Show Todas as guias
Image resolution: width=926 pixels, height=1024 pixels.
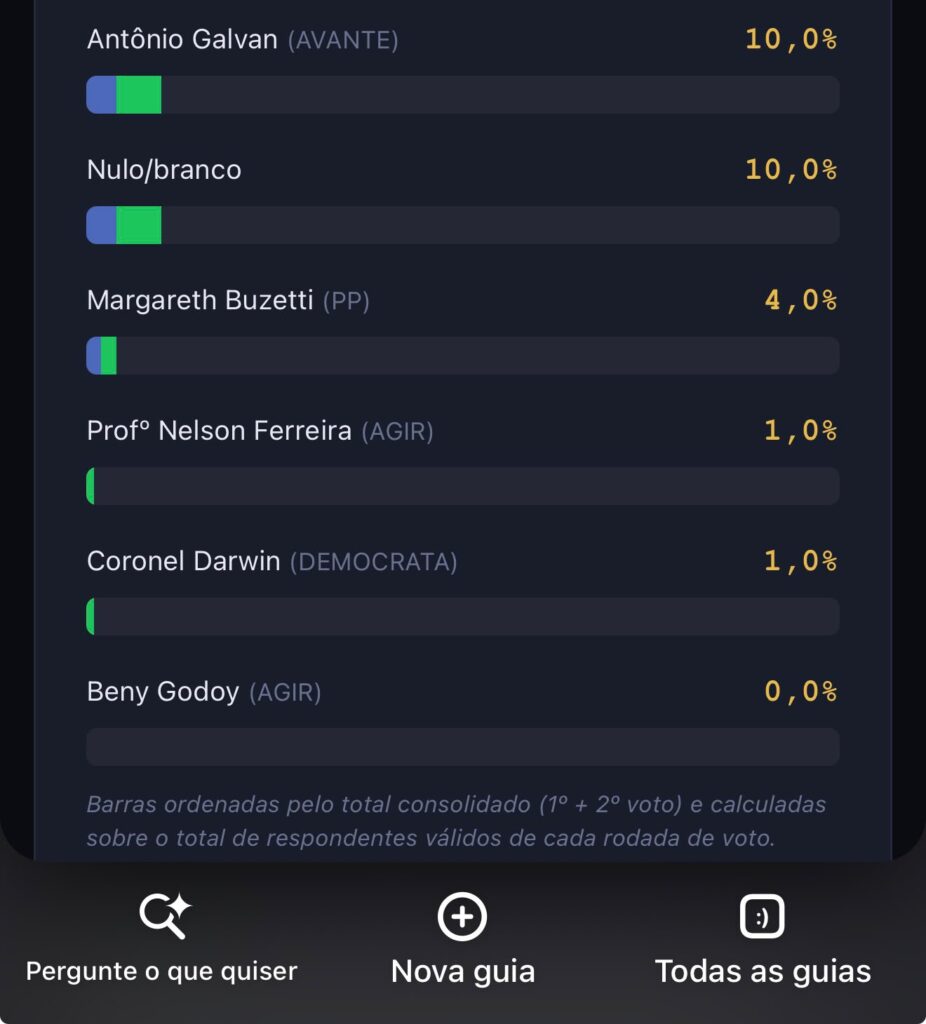click(763, 971)
